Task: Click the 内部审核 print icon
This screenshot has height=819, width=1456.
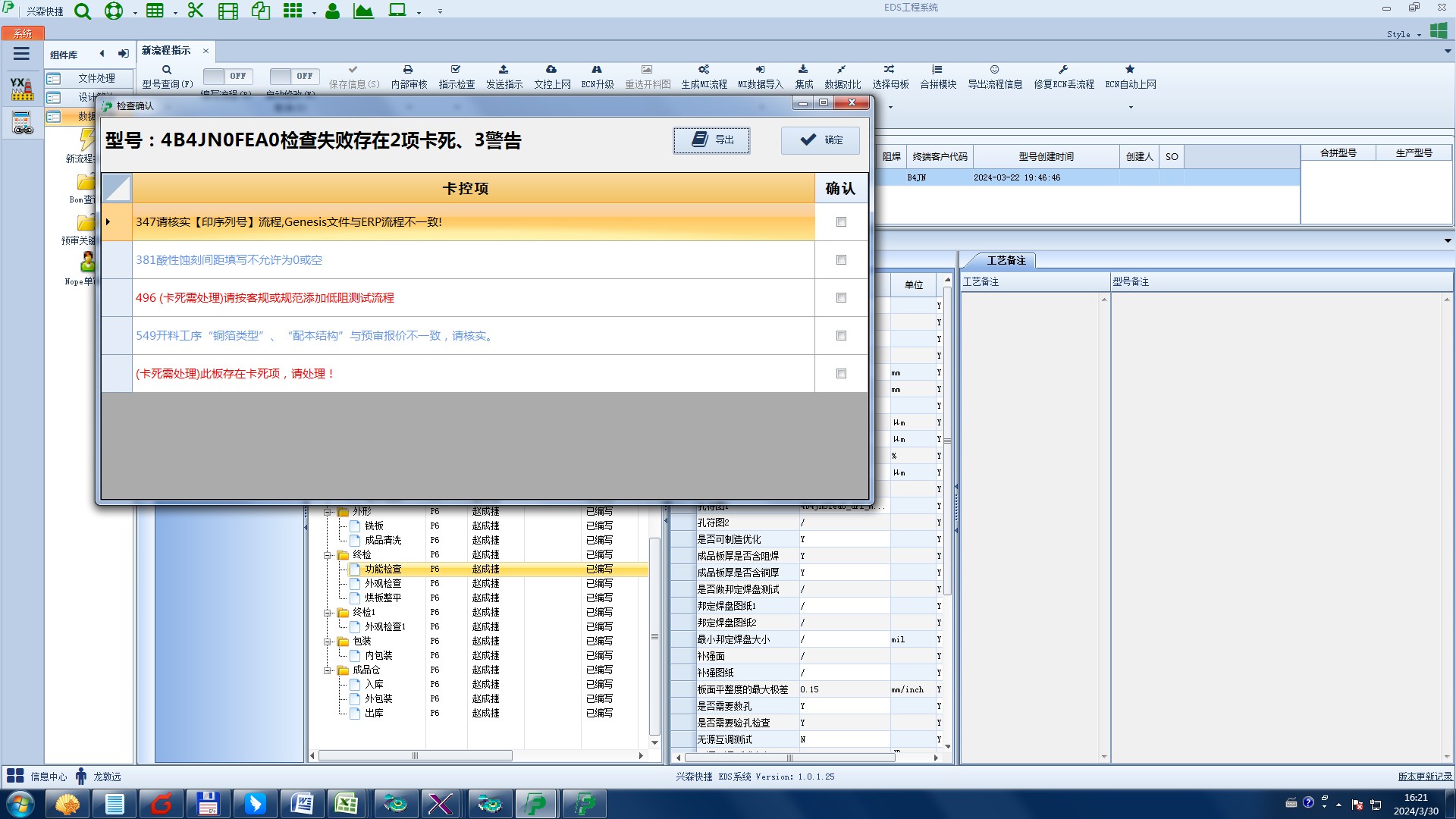Action: coord(408,70)
